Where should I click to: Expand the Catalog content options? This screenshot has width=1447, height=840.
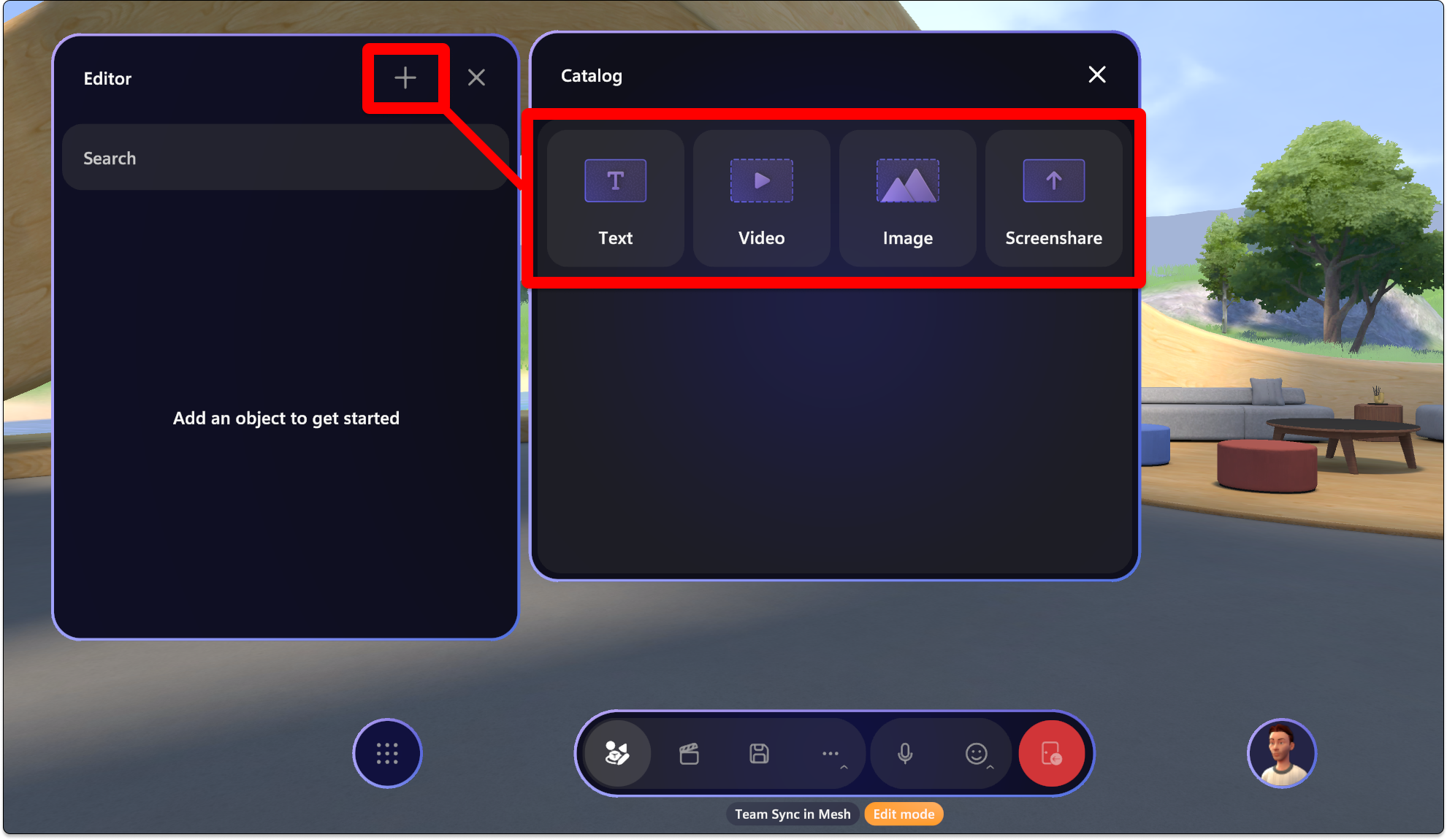[x=404, y=77]
